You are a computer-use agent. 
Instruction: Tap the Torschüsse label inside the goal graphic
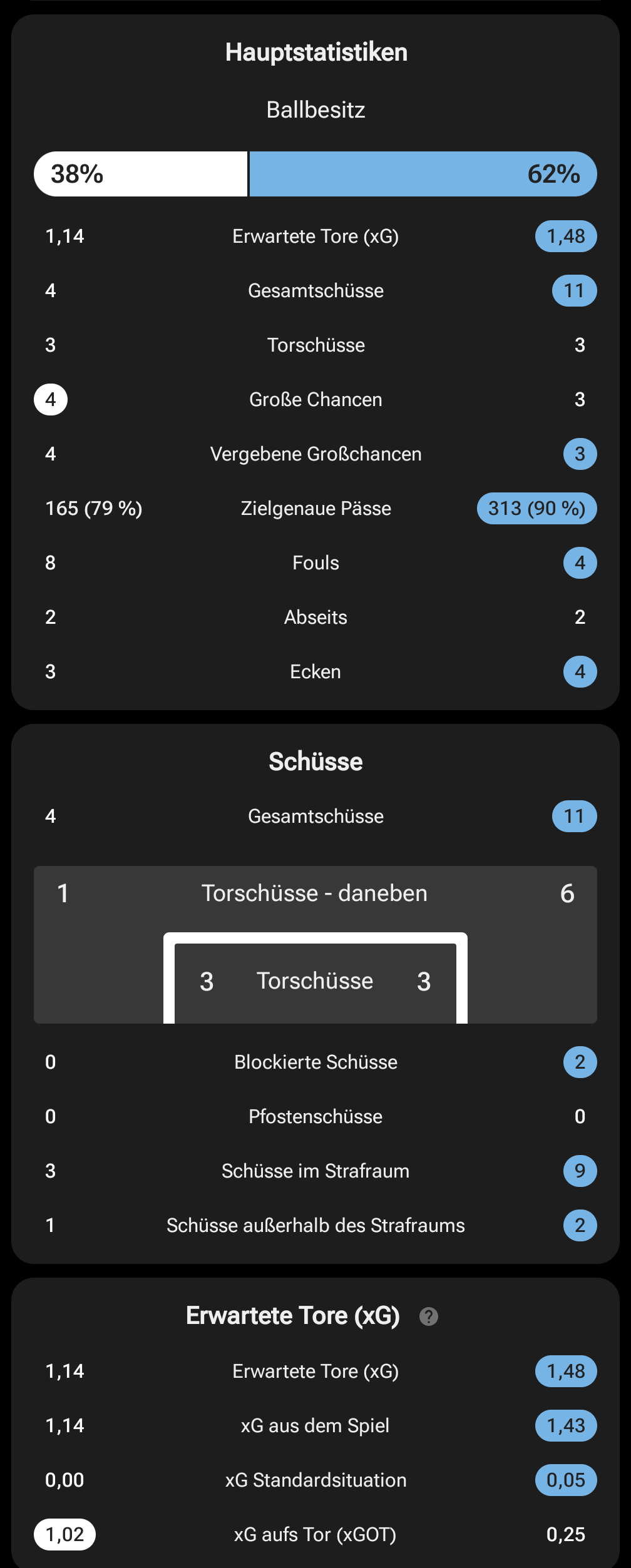coord(315,980)
